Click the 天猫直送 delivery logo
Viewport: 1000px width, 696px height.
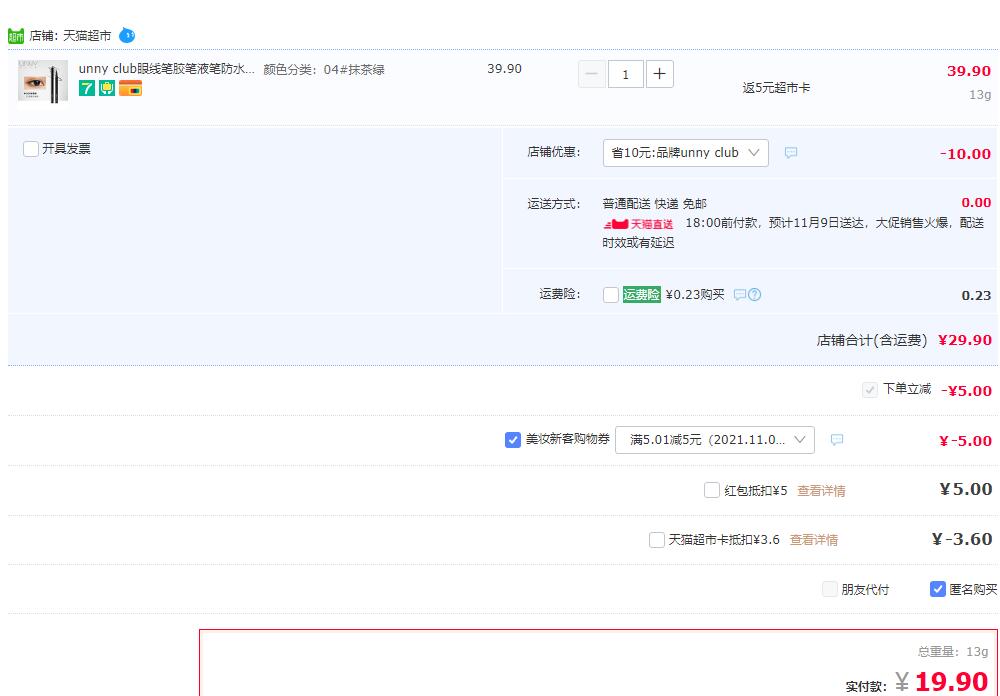(x=638, y=224)
